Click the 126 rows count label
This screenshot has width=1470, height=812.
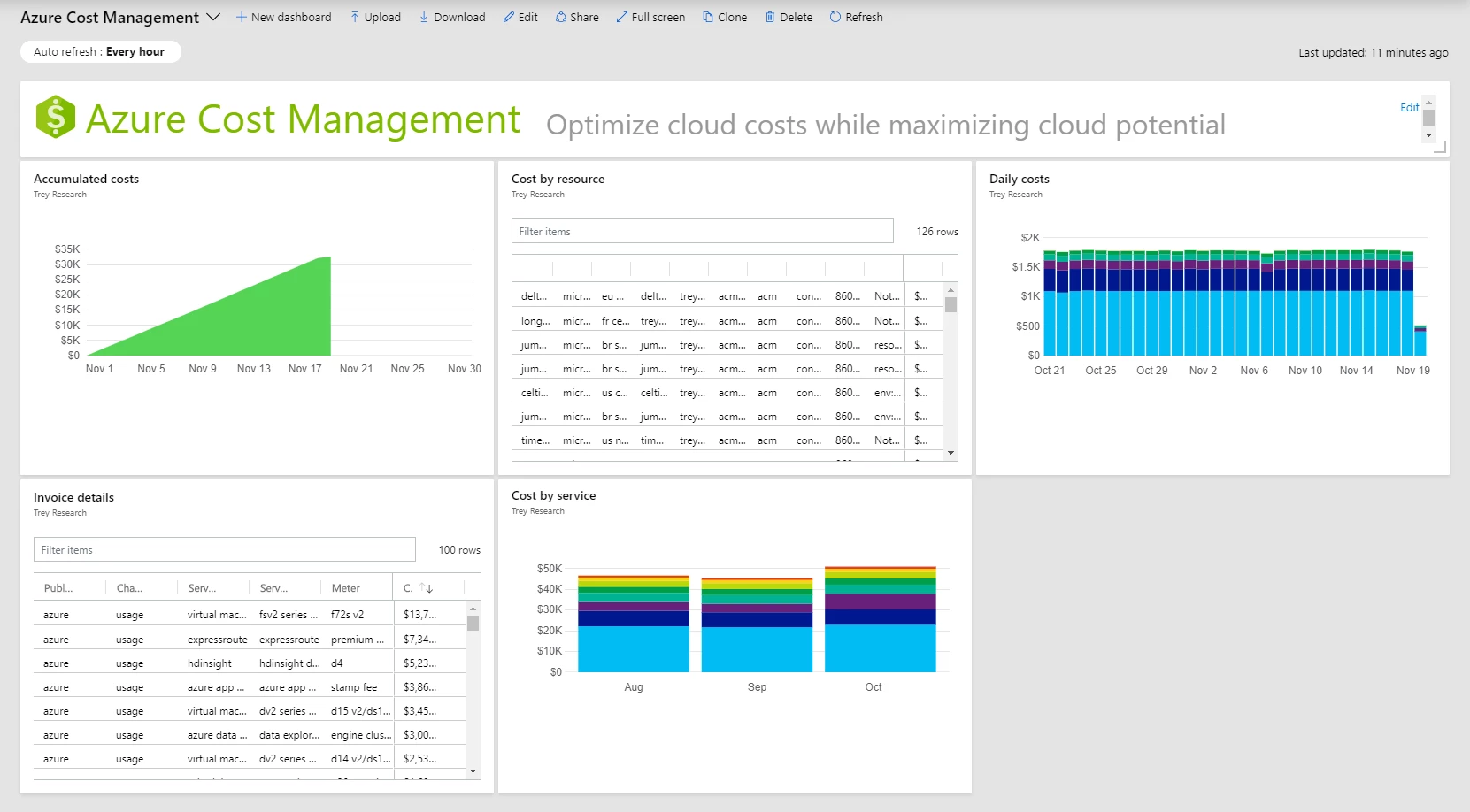(937, 231)
